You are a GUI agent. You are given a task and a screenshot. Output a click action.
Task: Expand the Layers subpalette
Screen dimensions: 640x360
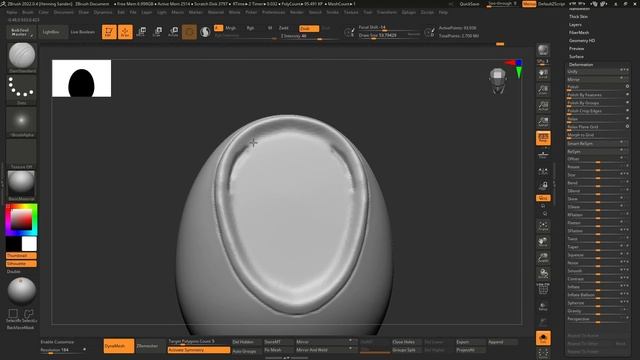click(575, 24)
